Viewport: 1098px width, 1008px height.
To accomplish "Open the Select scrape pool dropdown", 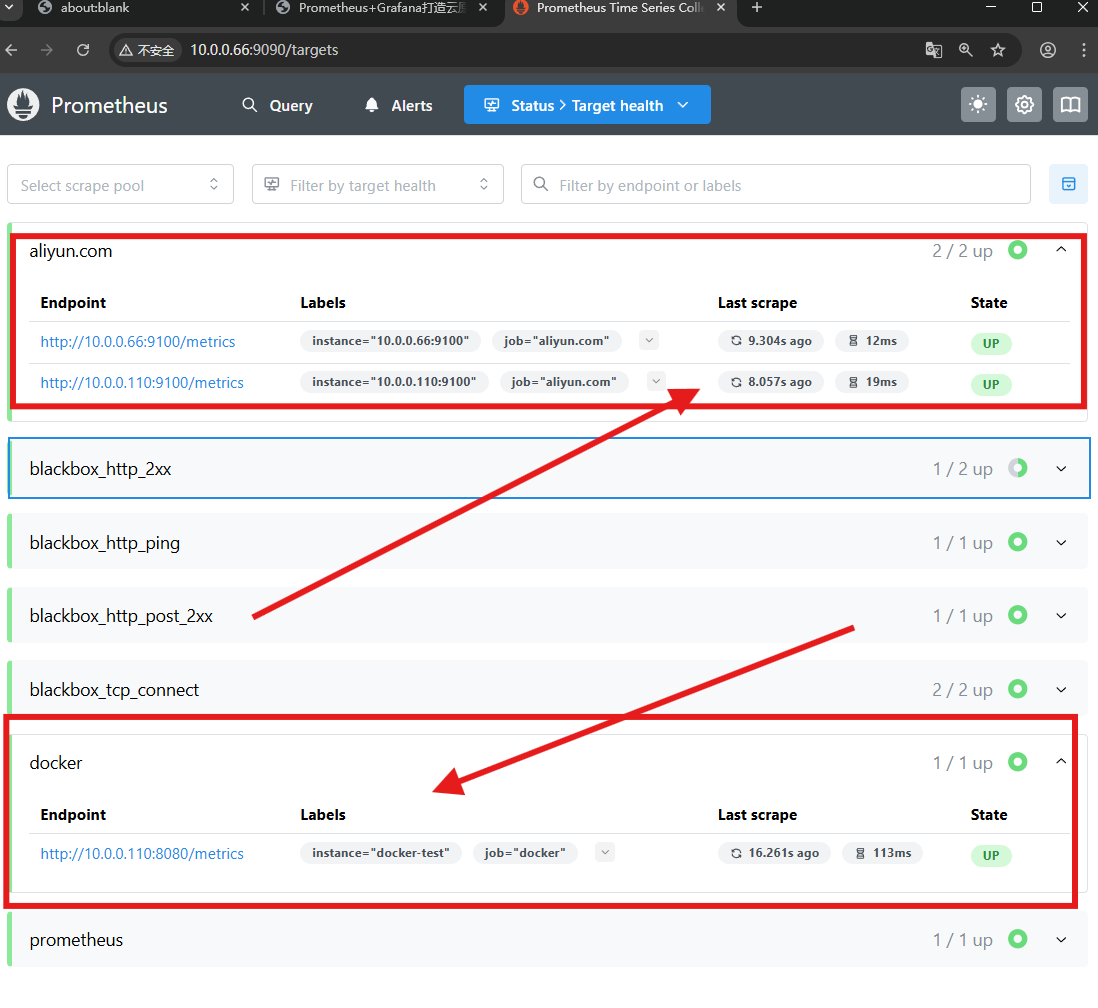I will click(120, 185).
